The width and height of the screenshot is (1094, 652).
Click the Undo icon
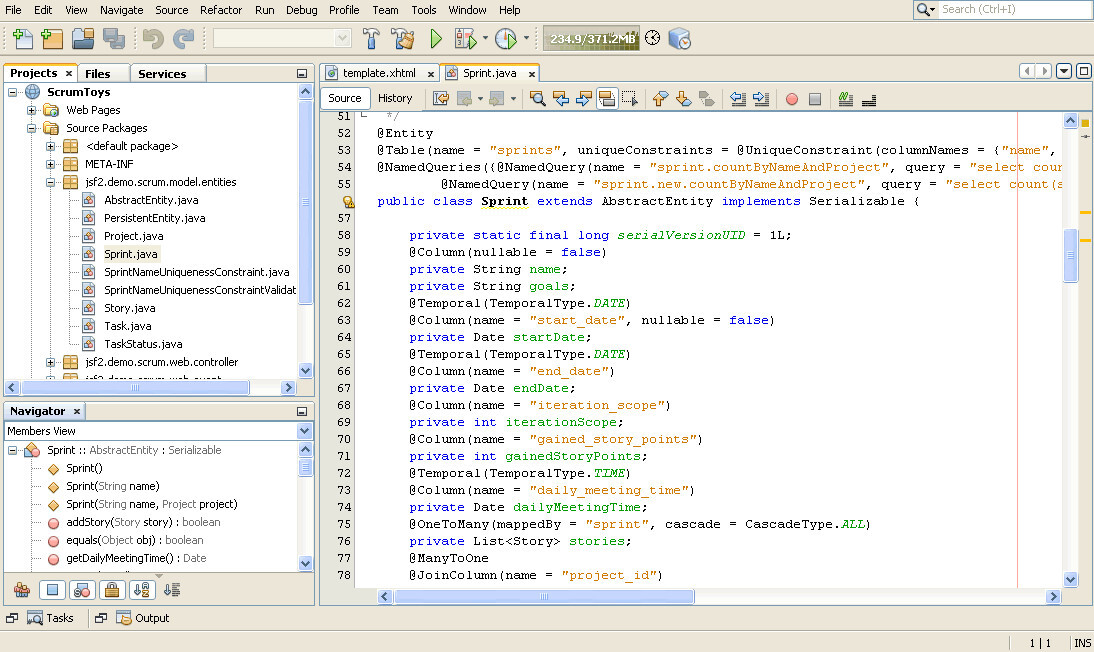154,40
